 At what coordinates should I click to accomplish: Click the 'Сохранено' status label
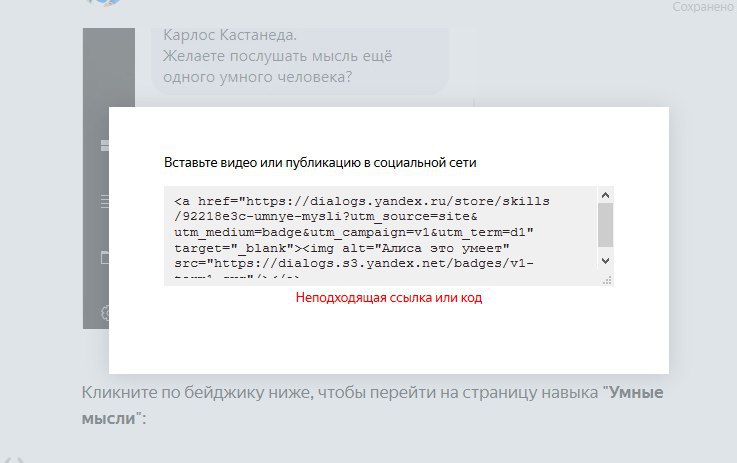[x=704, y=7]
